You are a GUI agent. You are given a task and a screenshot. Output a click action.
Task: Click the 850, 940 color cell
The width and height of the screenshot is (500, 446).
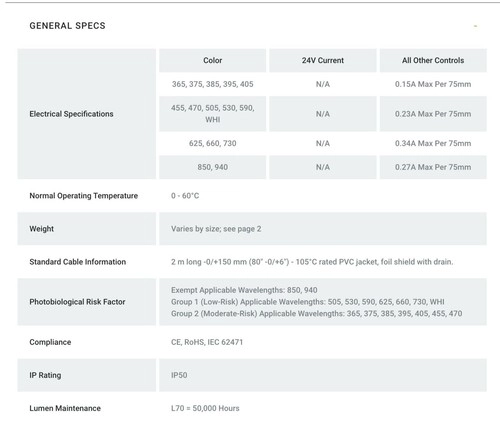pyautogui.click(x=213, y=167)
